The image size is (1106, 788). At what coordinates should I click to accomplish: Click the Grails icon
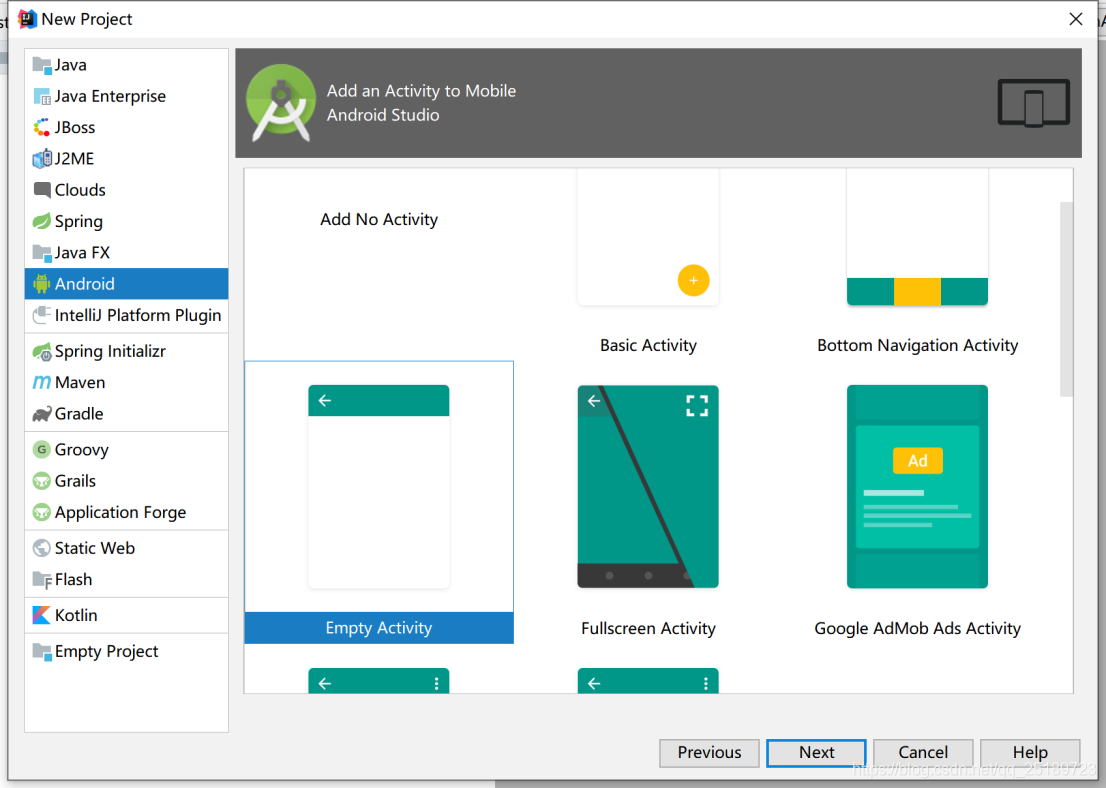pos(42,481)
